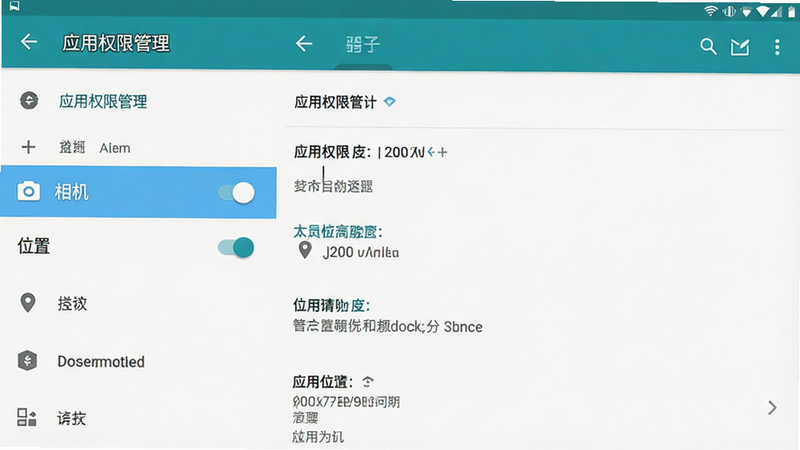Click the 位用猜吻度: heading

331,305
